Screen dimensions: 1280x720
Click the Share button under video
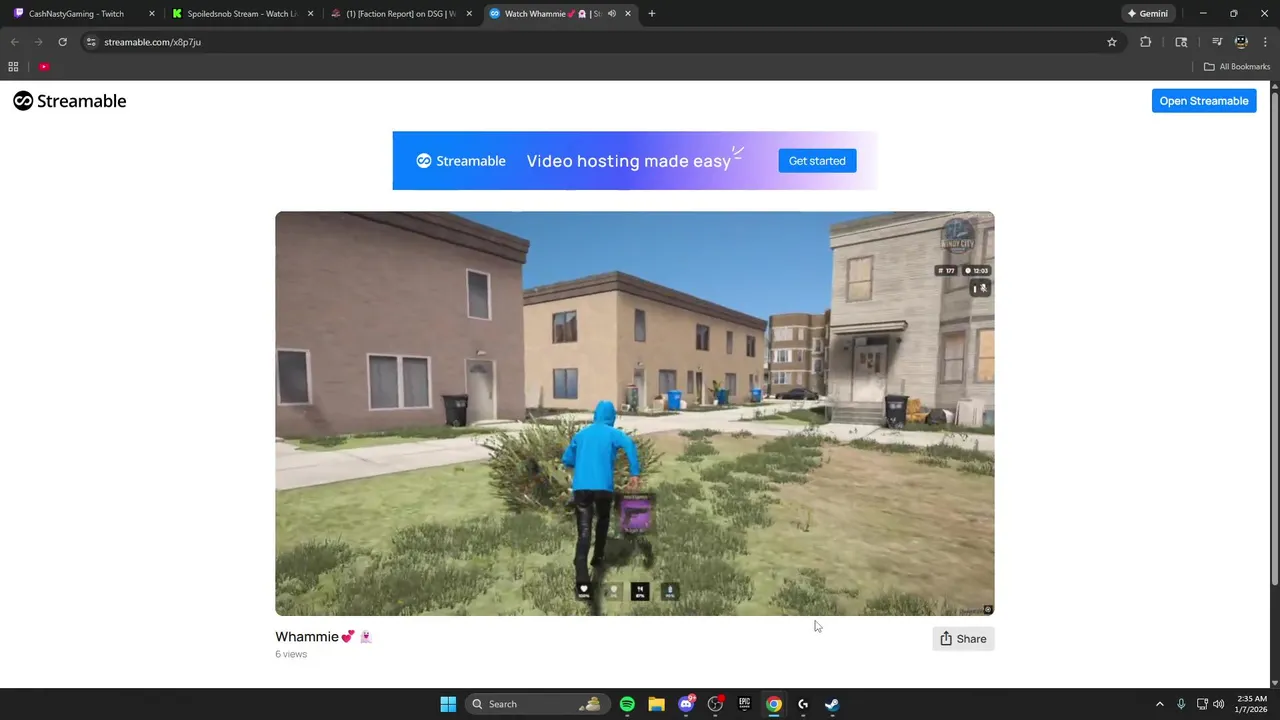pos(963,639)
